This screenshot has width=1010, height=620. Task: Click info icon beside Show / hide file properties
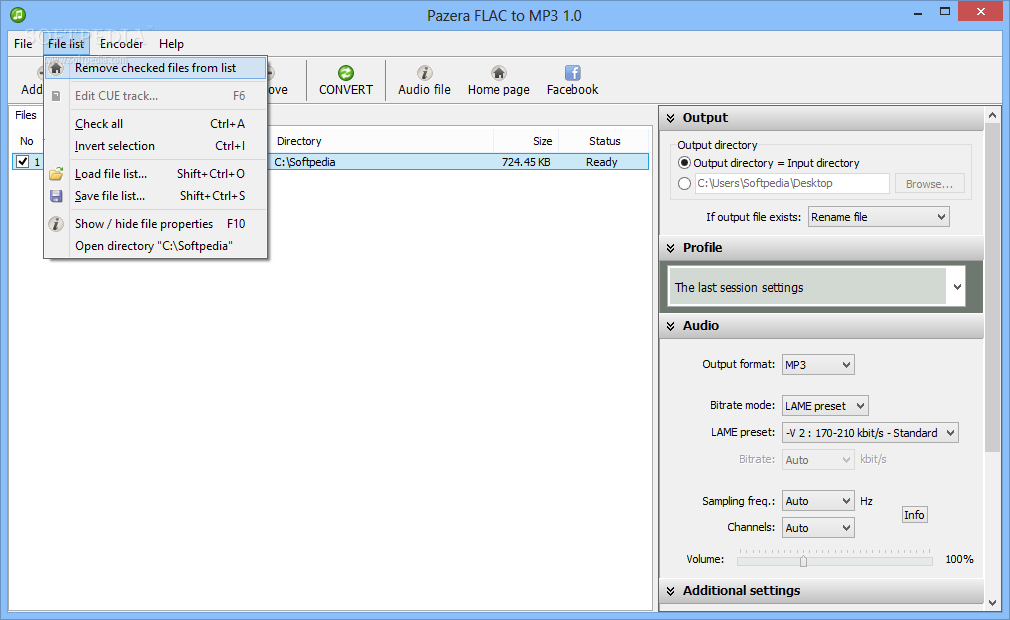pos(56,224)
